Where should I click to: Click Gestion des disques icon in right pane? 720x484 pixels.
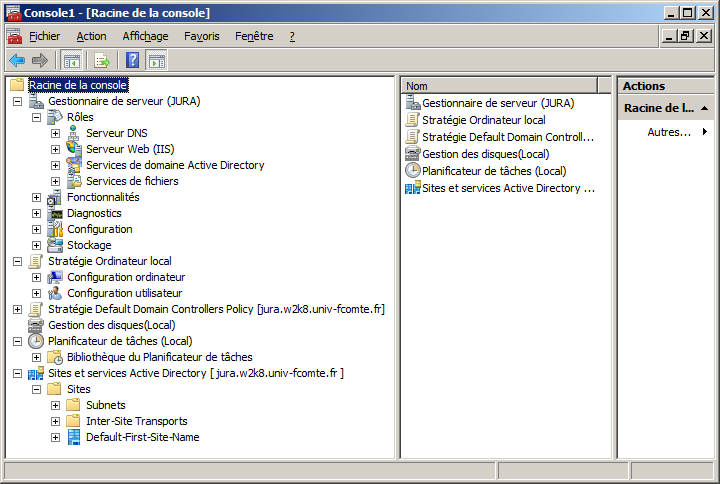[413, 154]
